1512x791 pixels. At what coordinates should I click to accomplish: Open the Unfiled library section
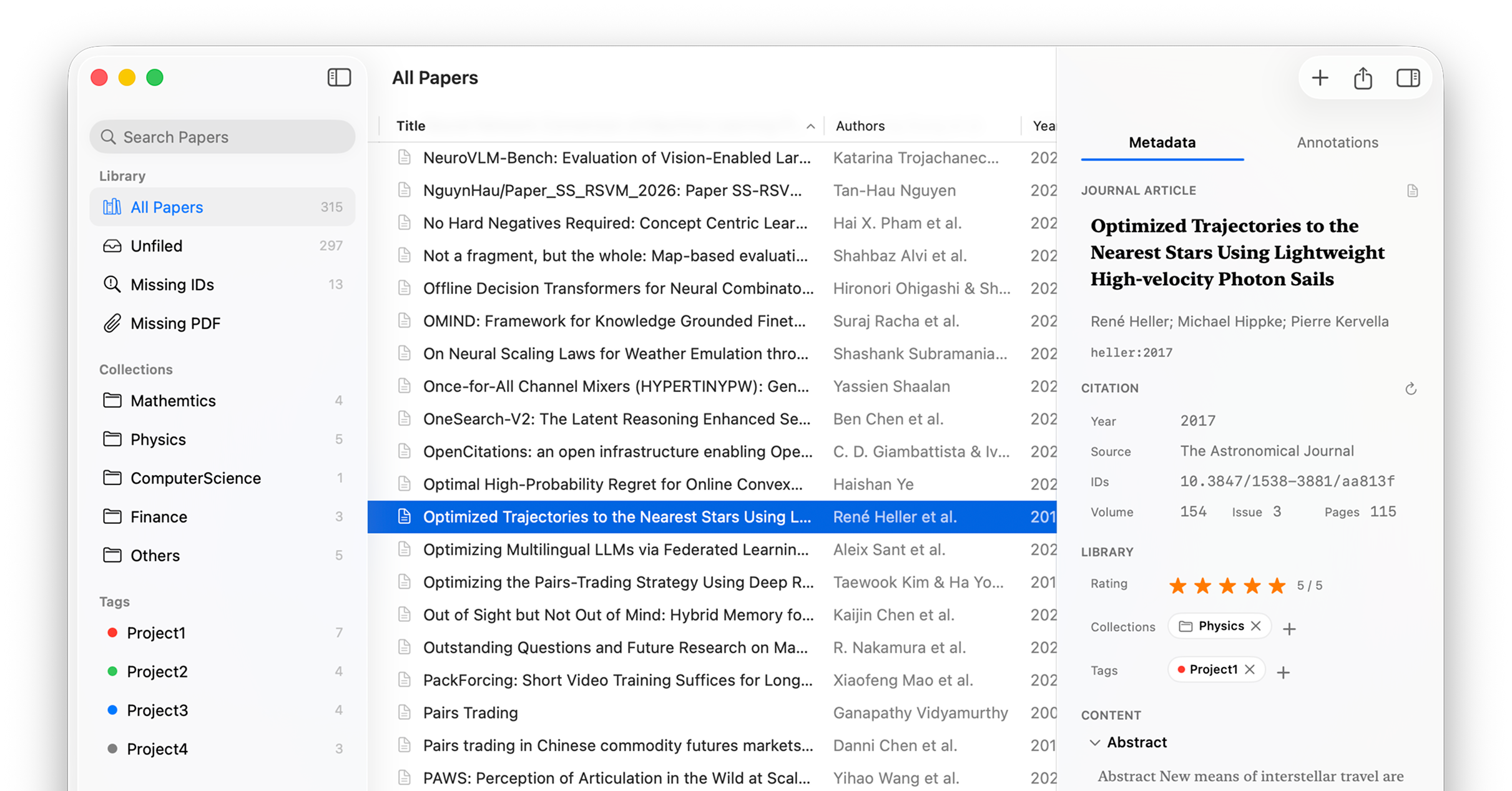222,246
